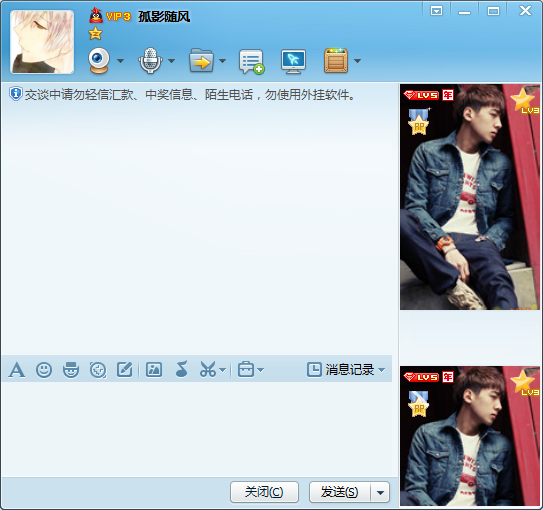
Task: Close the chat window with X
Action: click(525, 11)
